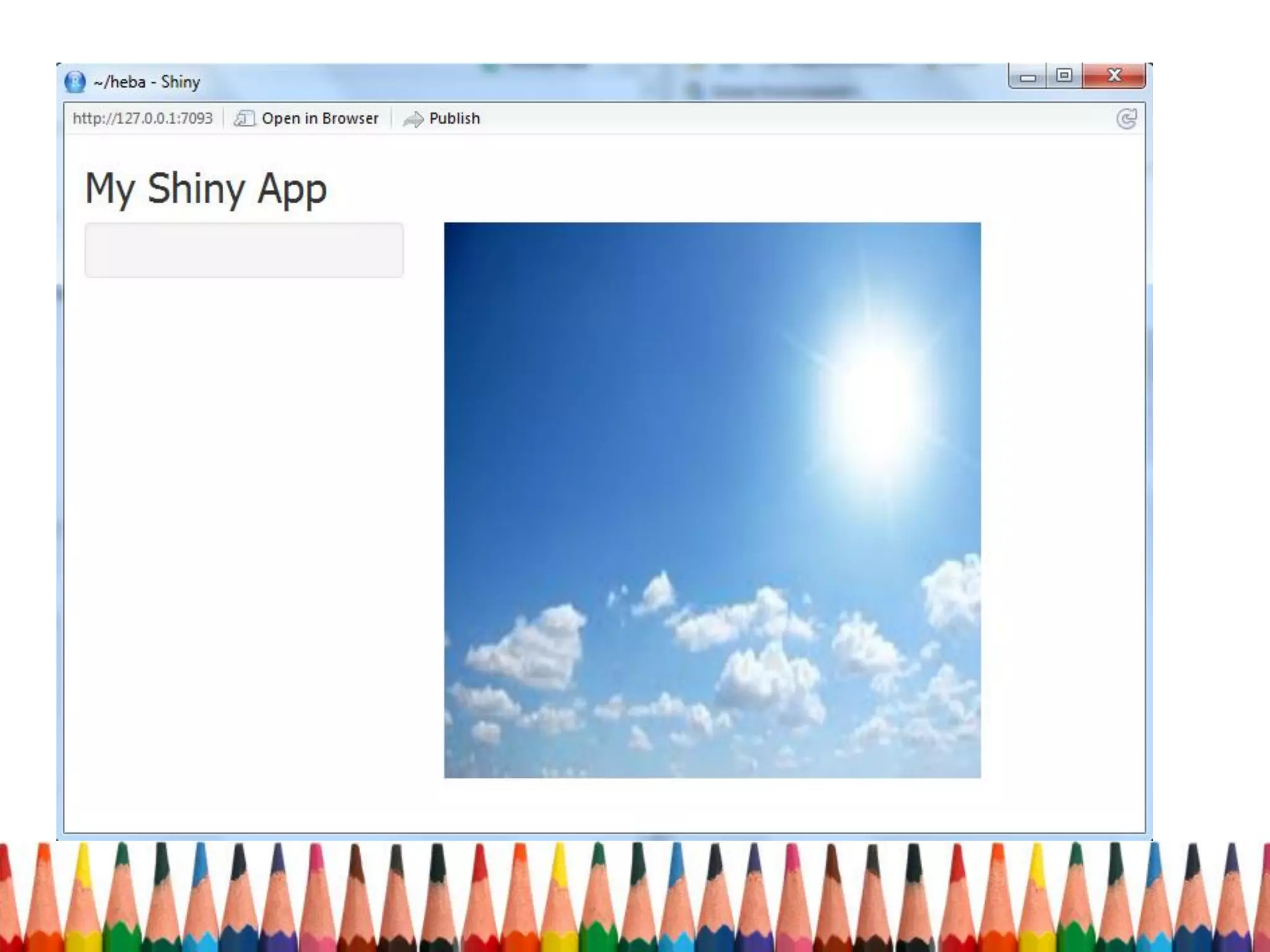Image resolution: width=1270 pixels, height=952 pixels.
Task: Click the ~/heba - Shiny window title
Action: [147, 82]
